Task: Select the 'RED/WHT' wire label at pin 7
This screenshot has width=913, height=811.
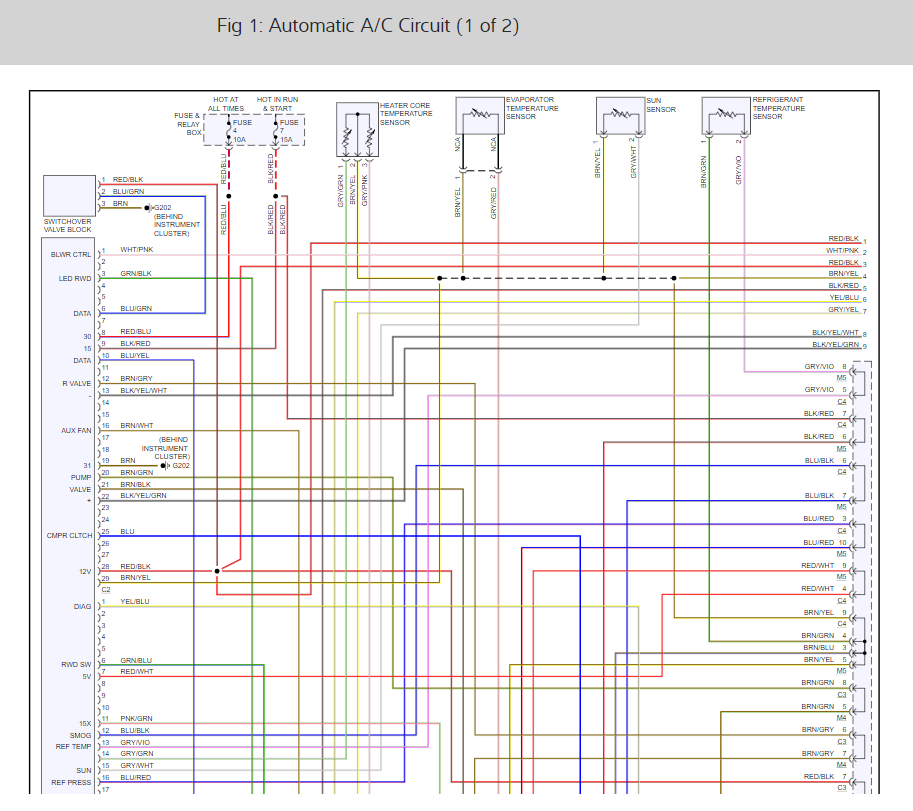Action: (137, 672)
